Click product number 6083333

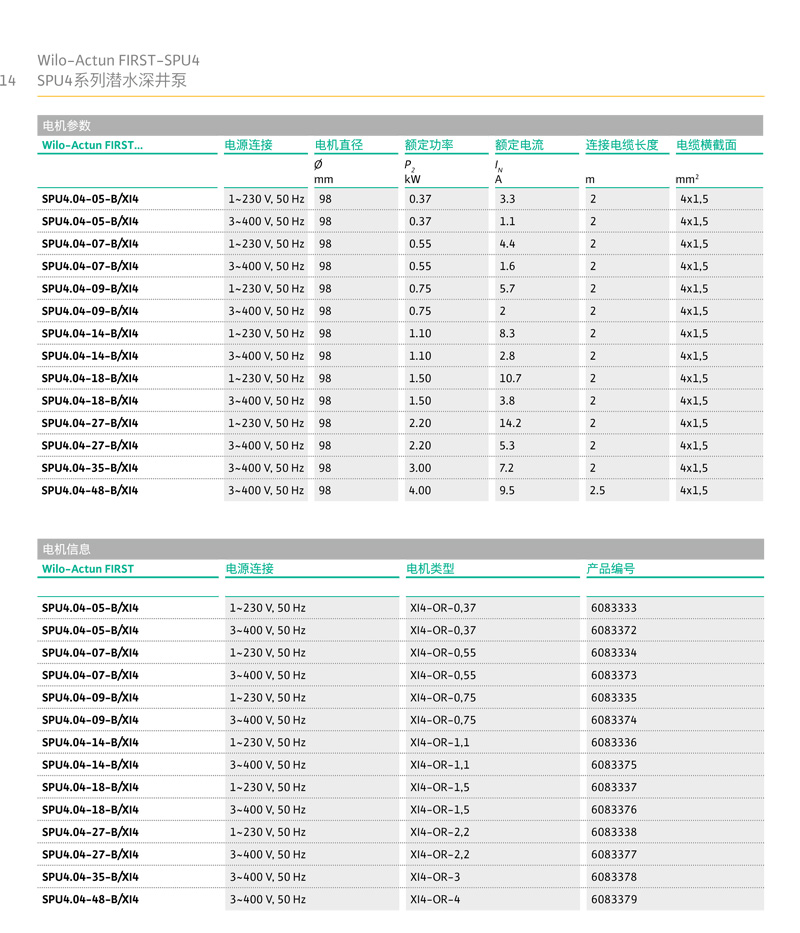point(613,608)
